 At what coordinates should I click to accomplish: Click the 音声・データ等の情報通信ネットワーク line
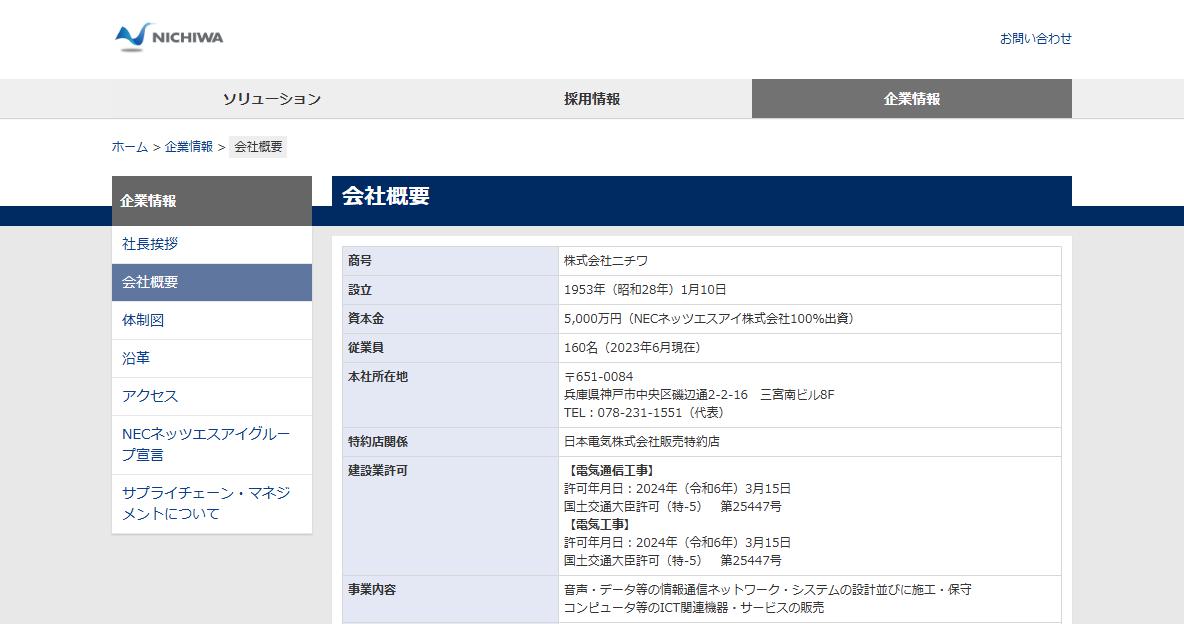click(768, 589)
